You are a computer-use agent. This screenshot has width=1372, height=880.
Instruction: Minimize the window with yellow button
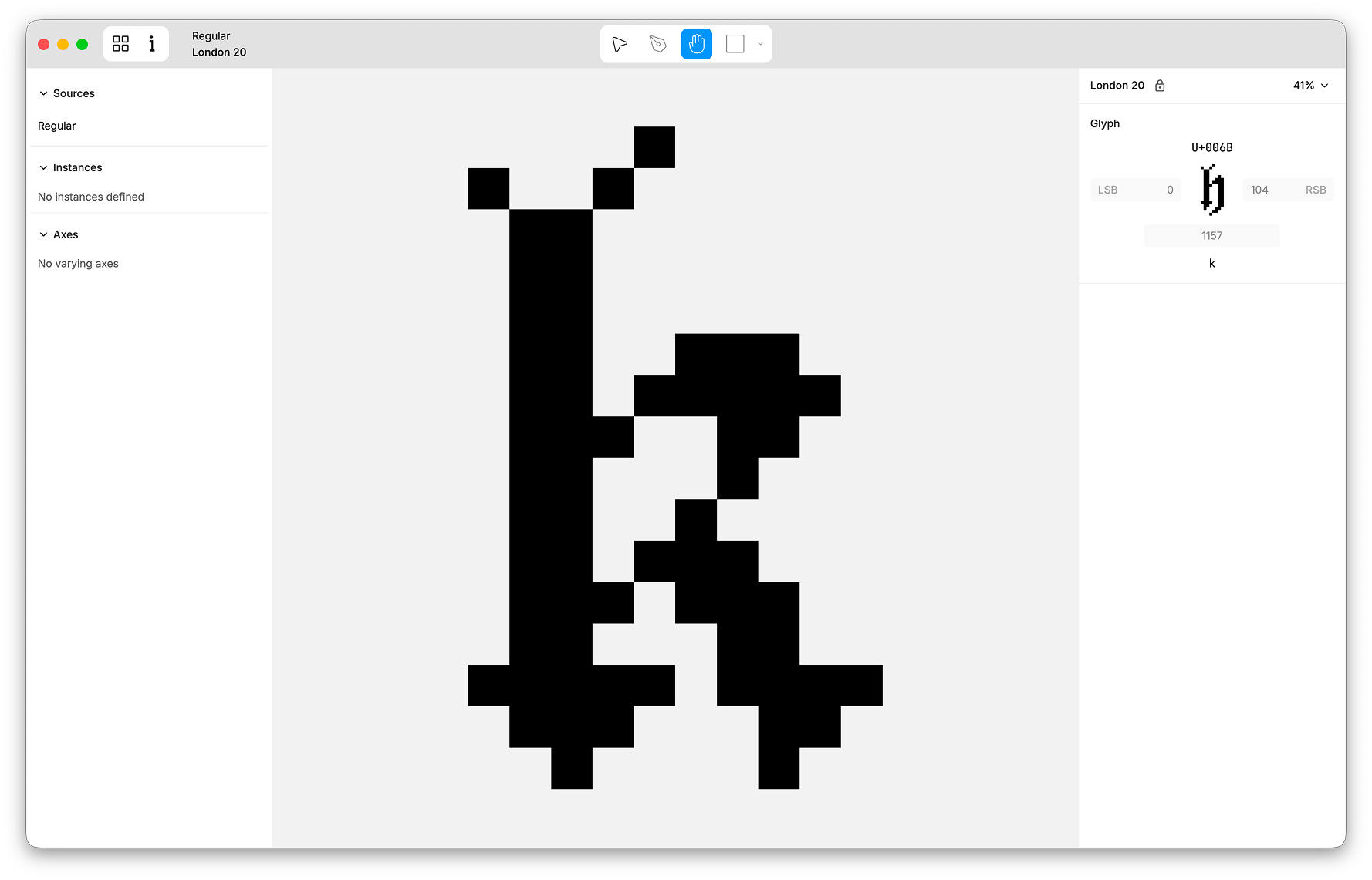(x=63, y=45)
